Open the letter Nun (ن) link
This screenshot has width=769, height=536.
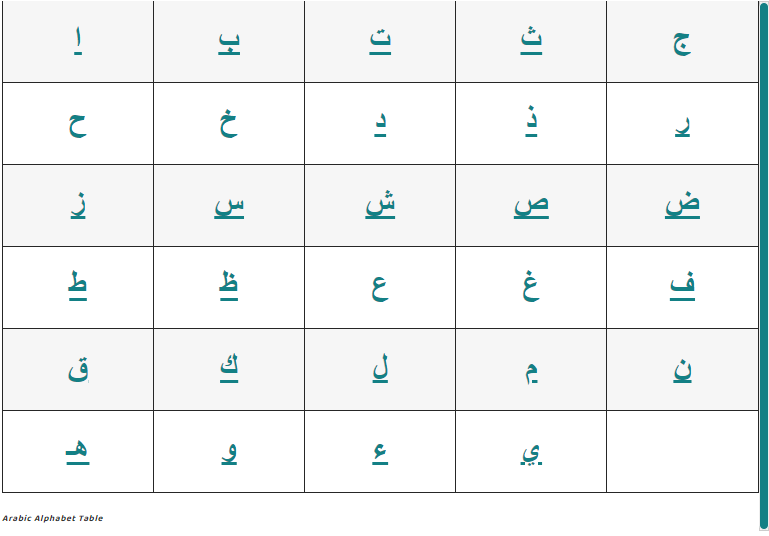682,369
